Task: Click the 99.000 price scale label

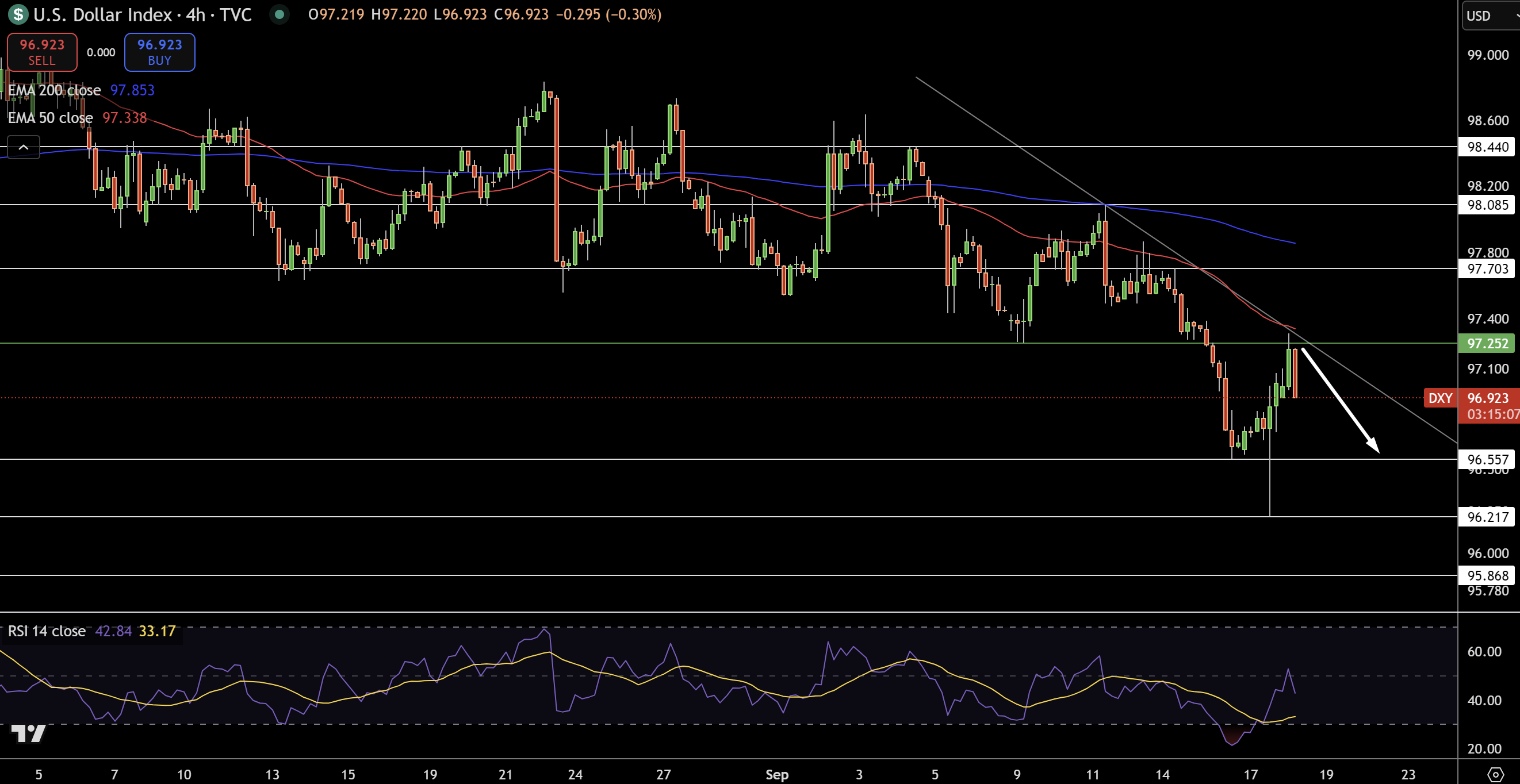Action: coord(1488,55)
